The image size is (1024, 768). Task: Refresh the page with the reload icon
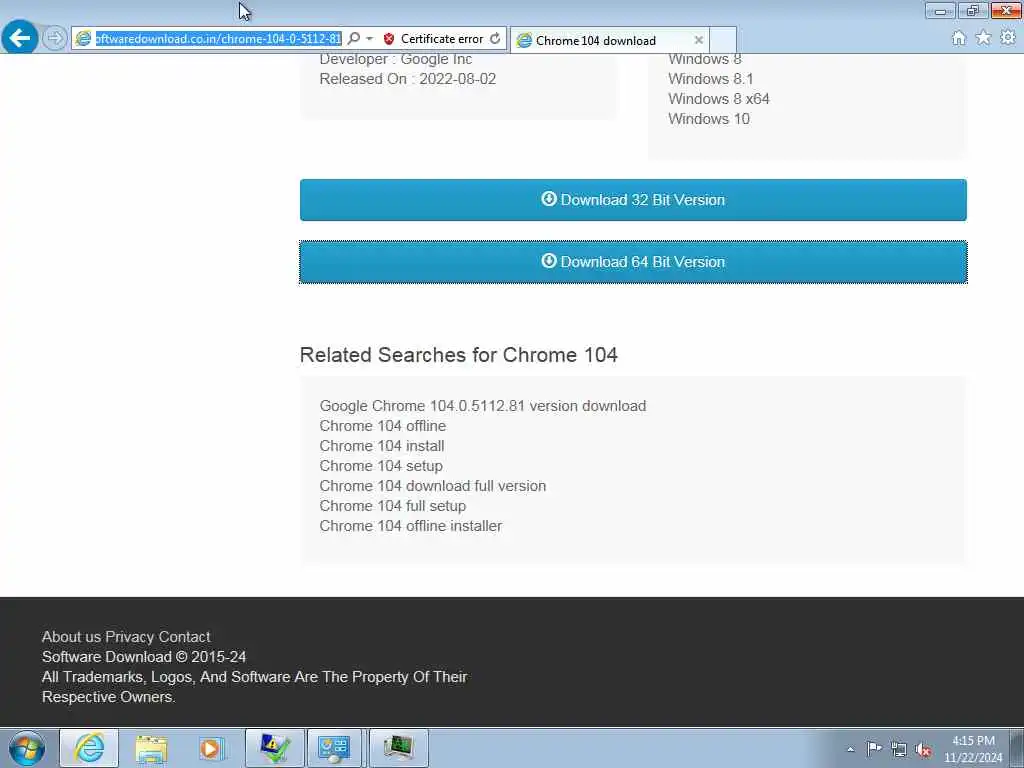click(x=495, y=39)
